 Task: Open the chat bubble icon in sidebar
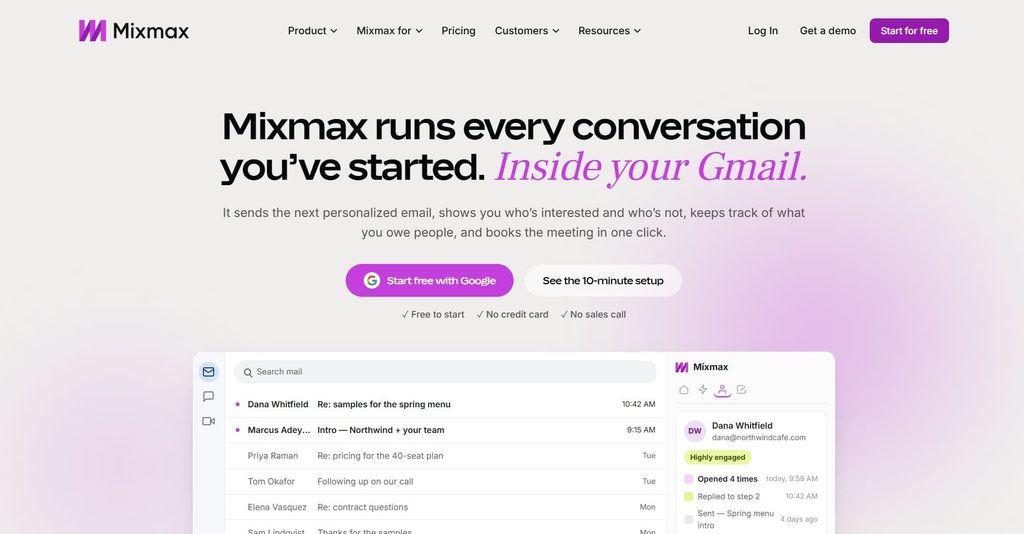pyautogui.click(x=208, y=396)
